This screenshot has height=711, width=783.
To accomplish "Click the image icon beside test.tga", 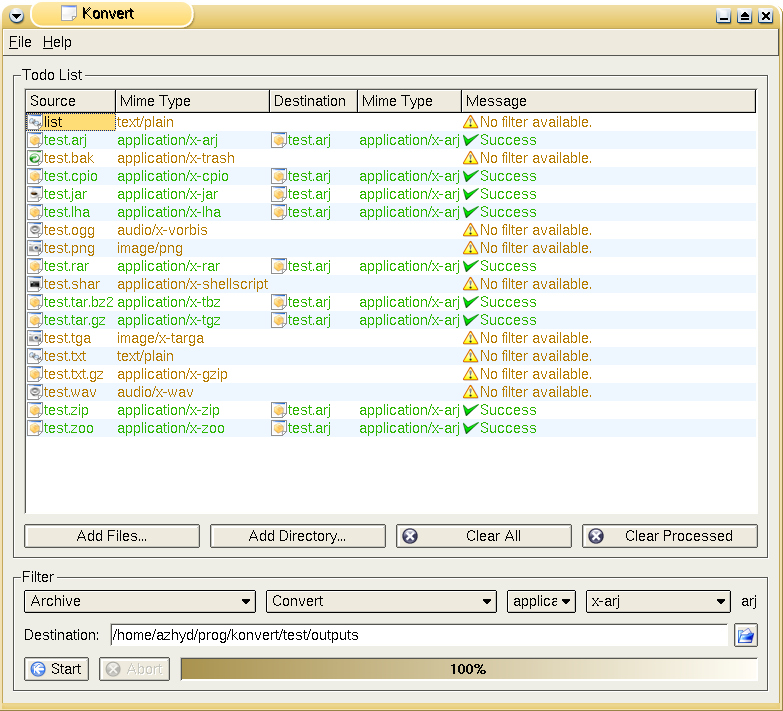I will coord(35,338).
